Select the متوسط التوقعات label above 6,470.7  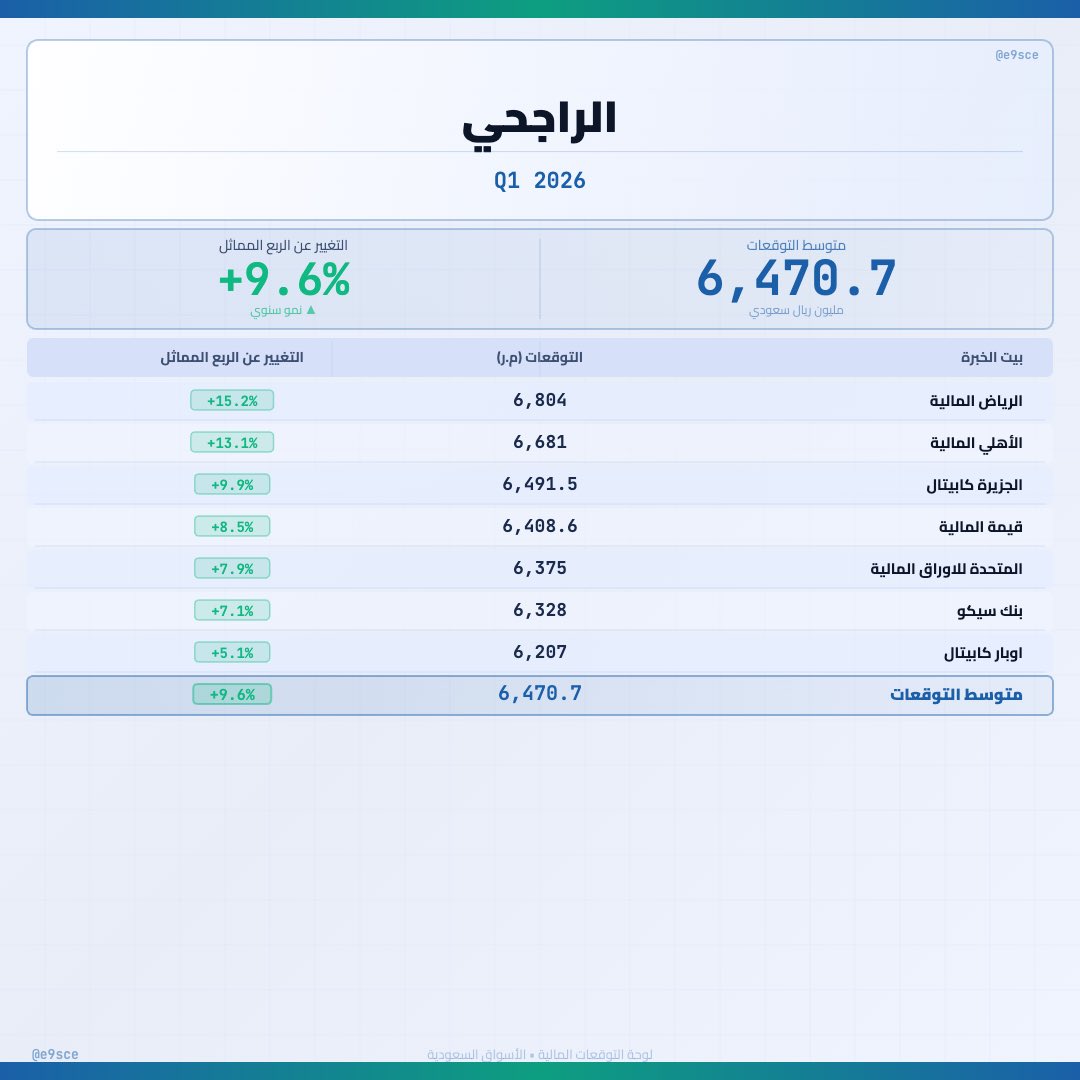[796, 245]
